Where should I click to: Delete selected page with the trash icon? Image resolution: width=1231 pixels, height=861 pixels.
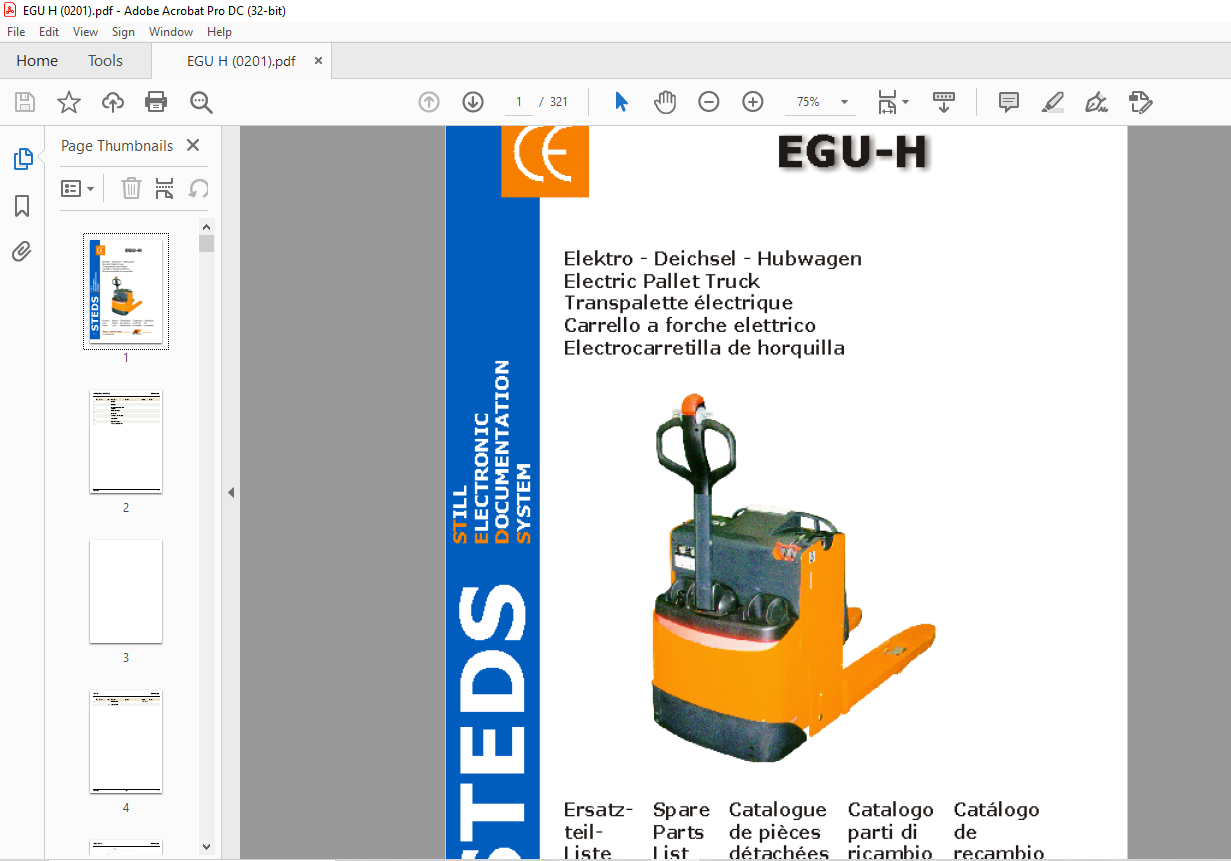click(x=131, y=188)
